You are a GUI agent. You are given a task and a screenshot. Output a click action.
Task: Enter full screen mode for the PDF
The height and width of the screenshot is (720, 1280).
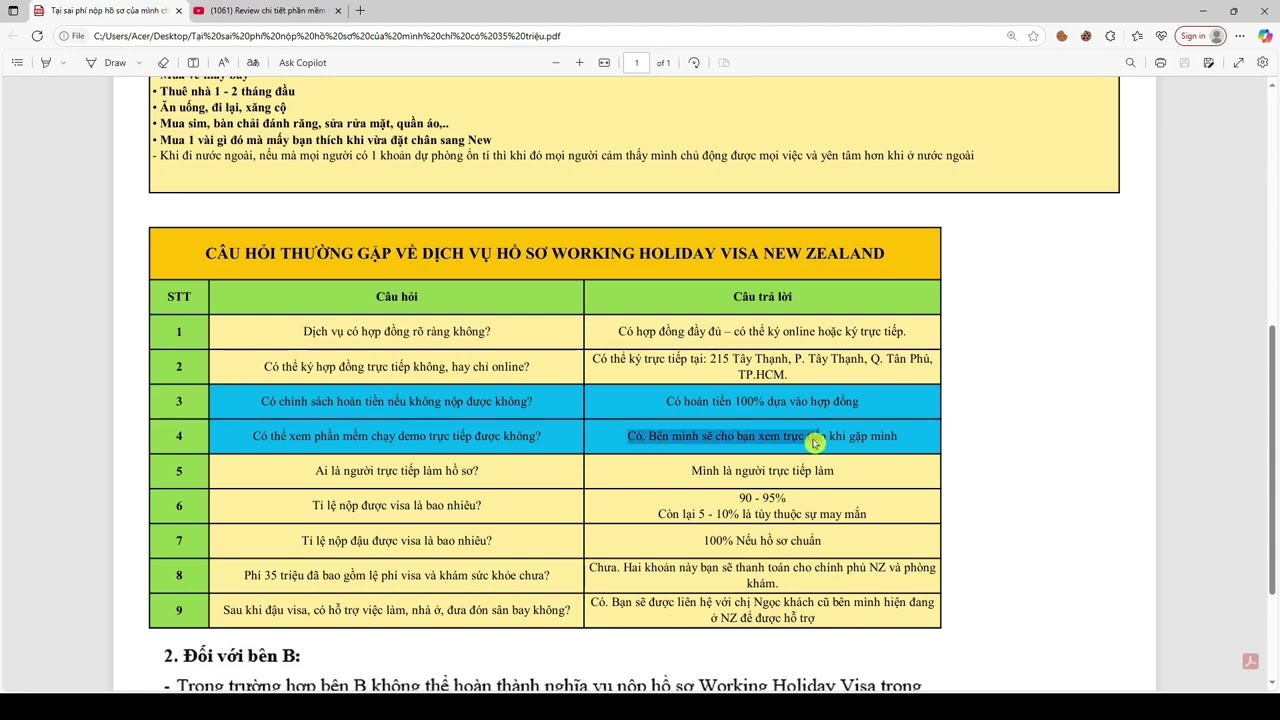1238,63
